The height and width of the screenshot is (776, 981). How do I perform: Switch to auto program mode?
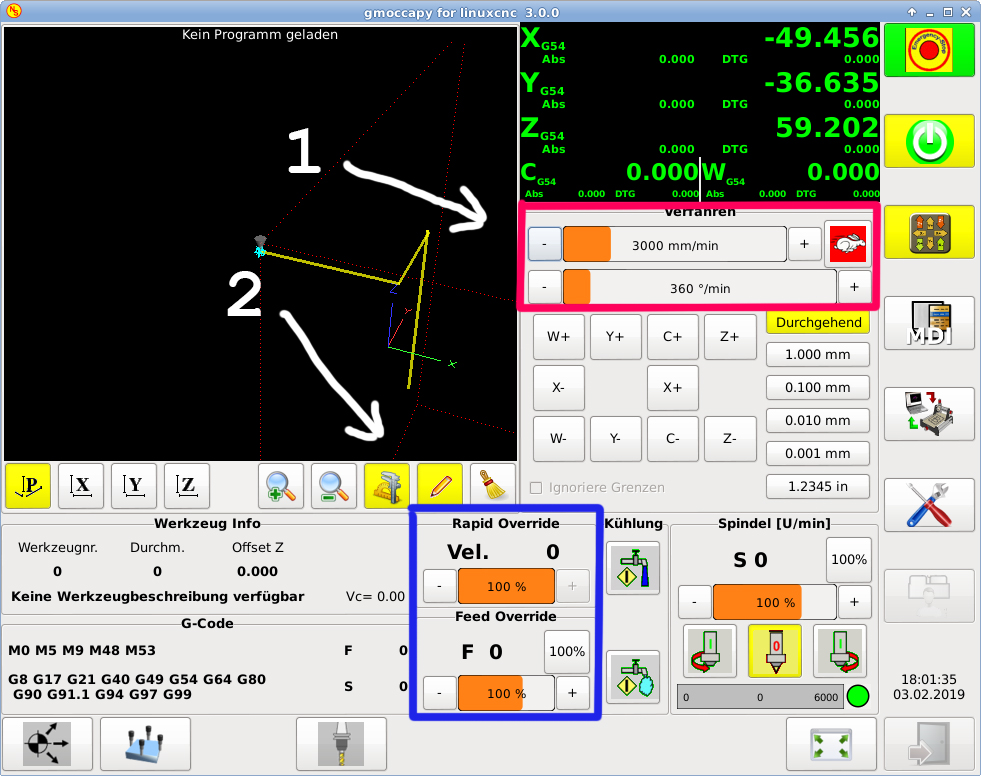click(929, 414)
